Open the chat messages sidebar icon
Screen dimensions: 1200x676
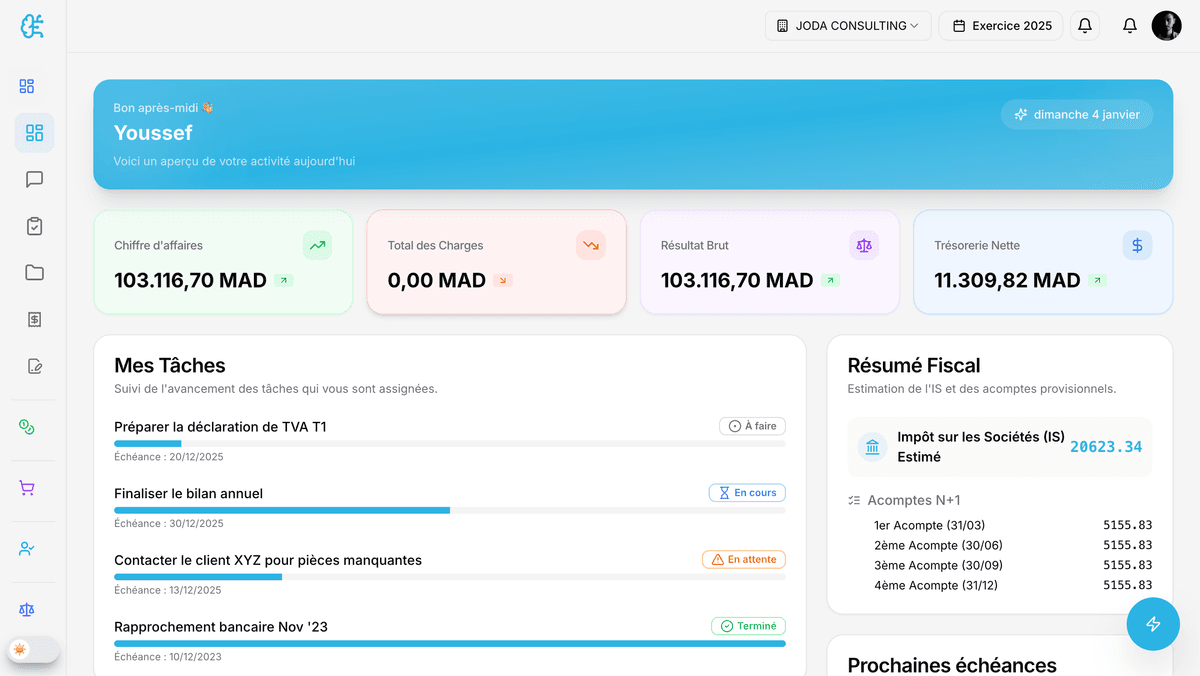[34, 180]
